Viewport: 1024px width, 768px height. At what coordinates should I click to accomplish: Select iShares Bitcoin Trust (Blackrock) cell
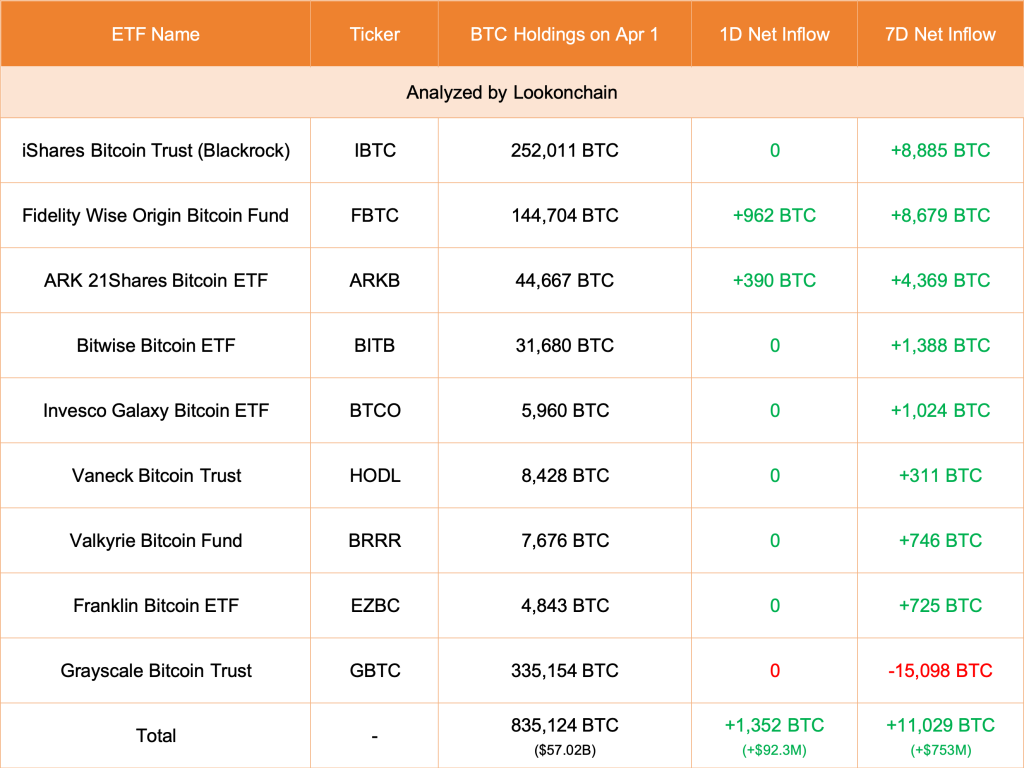click(155, 150)
